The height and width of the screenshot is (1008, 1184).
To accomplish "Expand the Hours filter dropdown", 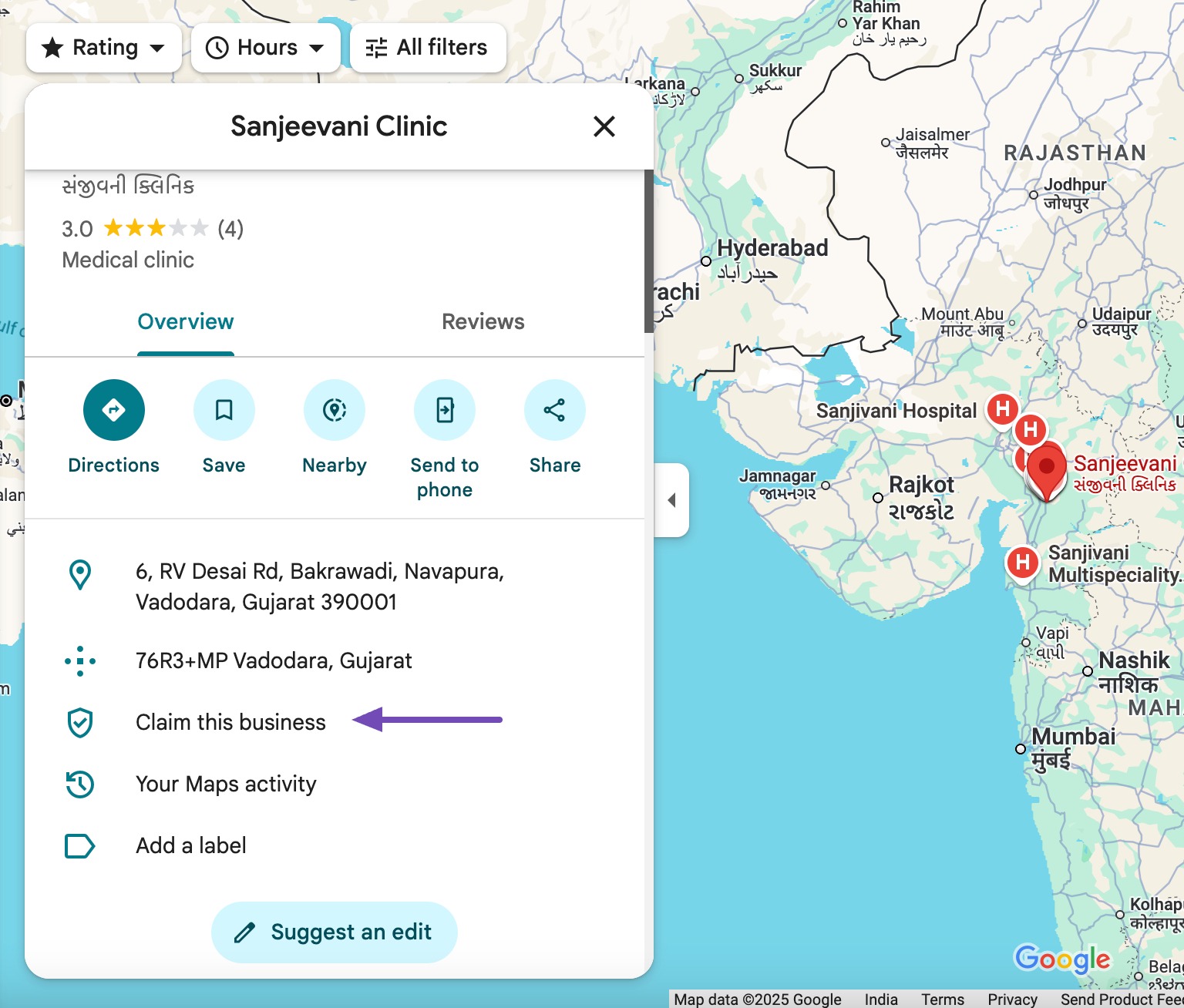I will pyautogui.click(x=265, y=48).
